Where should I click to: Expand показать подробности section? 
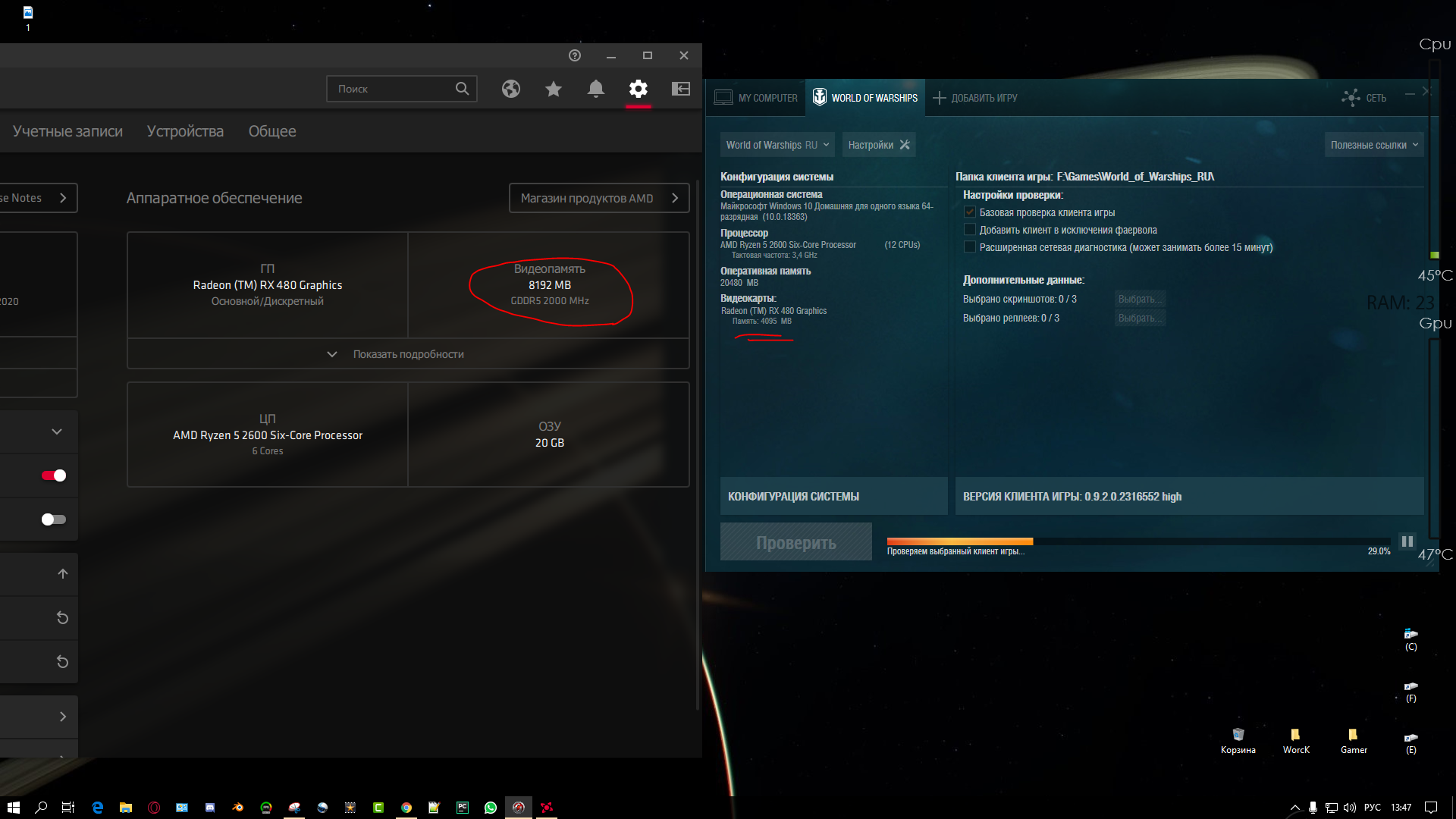coord(408,353)
